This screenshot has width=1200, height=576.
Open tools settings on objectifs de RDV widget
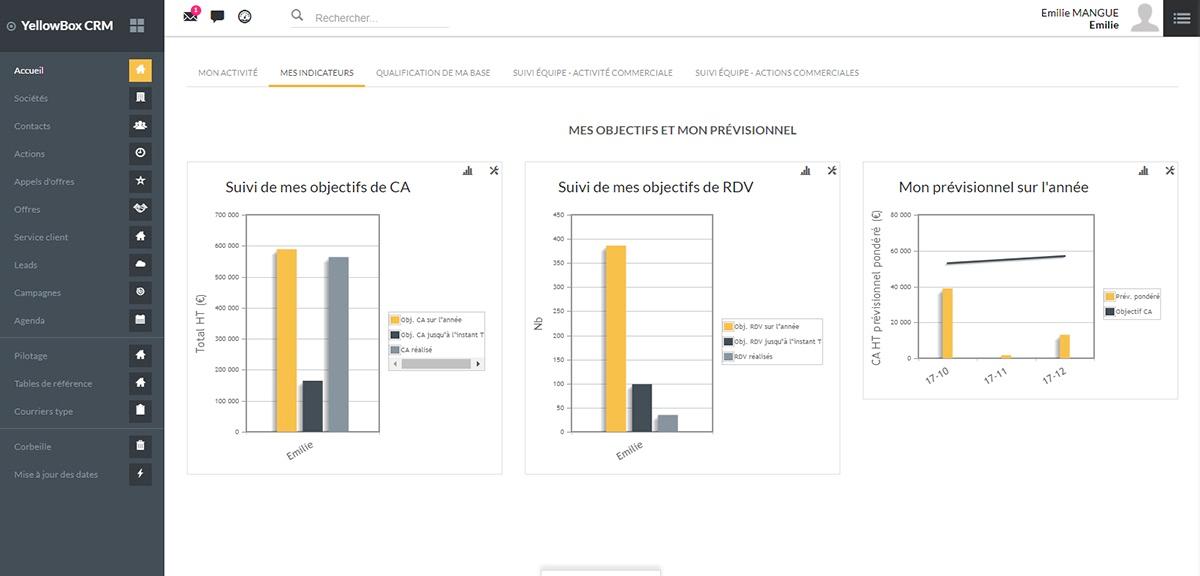[832, 171]
